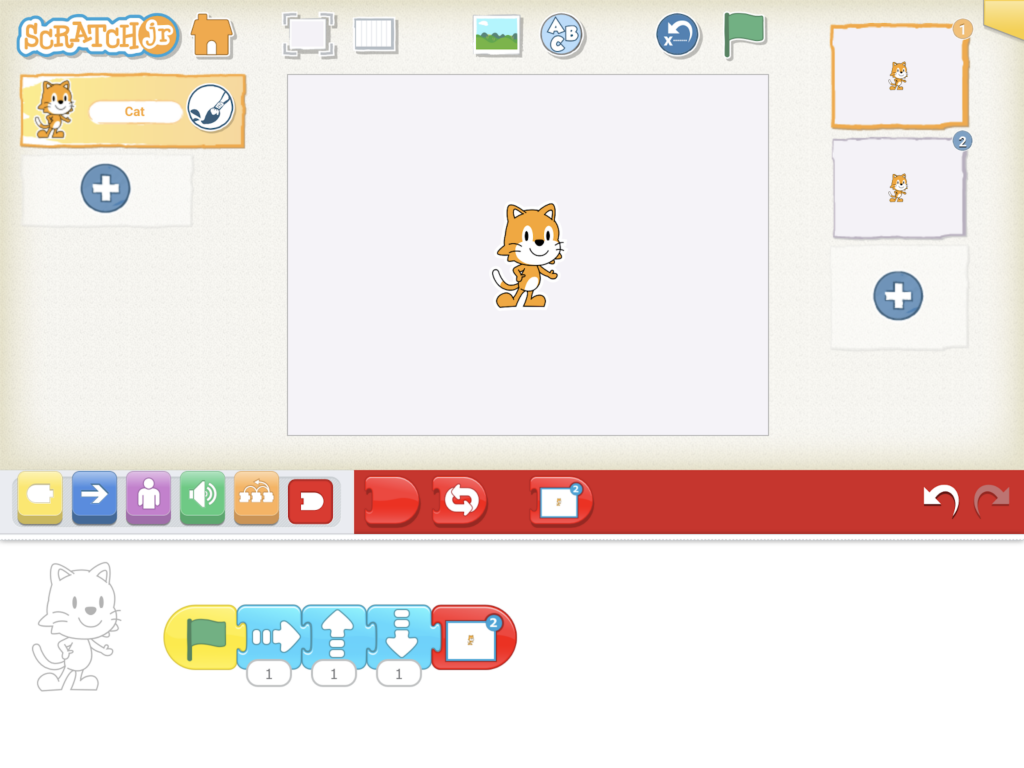Screen dimensions: 1024x768
Task: Open the orange control blocks category
Action: tap(256, 497)
